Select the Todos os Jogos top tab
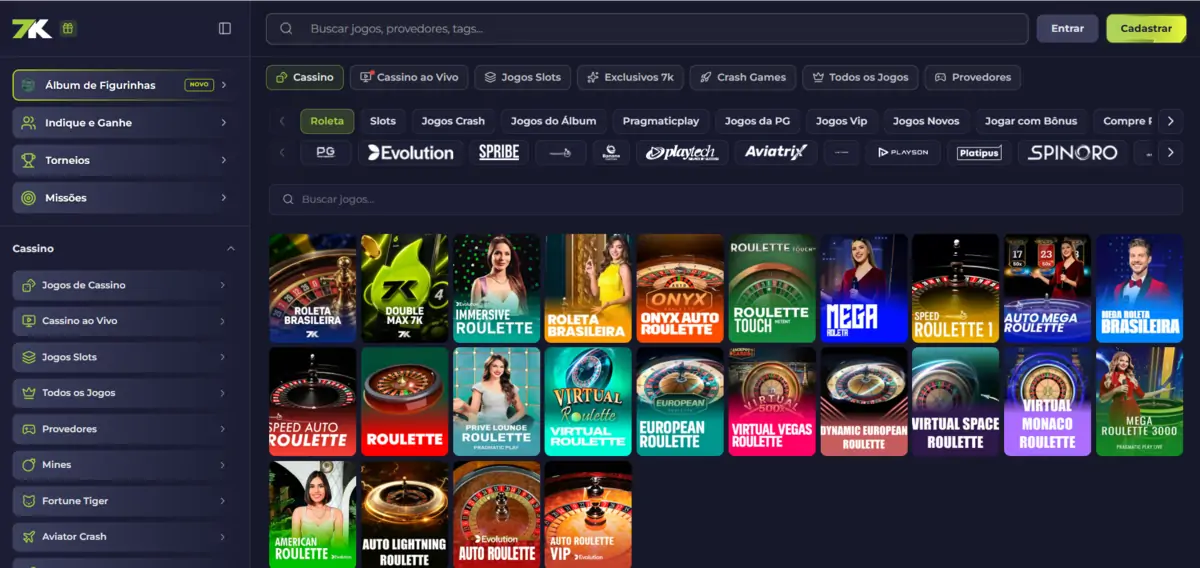The height and width of the screenshot is (568, 1200). coord(861,77)
